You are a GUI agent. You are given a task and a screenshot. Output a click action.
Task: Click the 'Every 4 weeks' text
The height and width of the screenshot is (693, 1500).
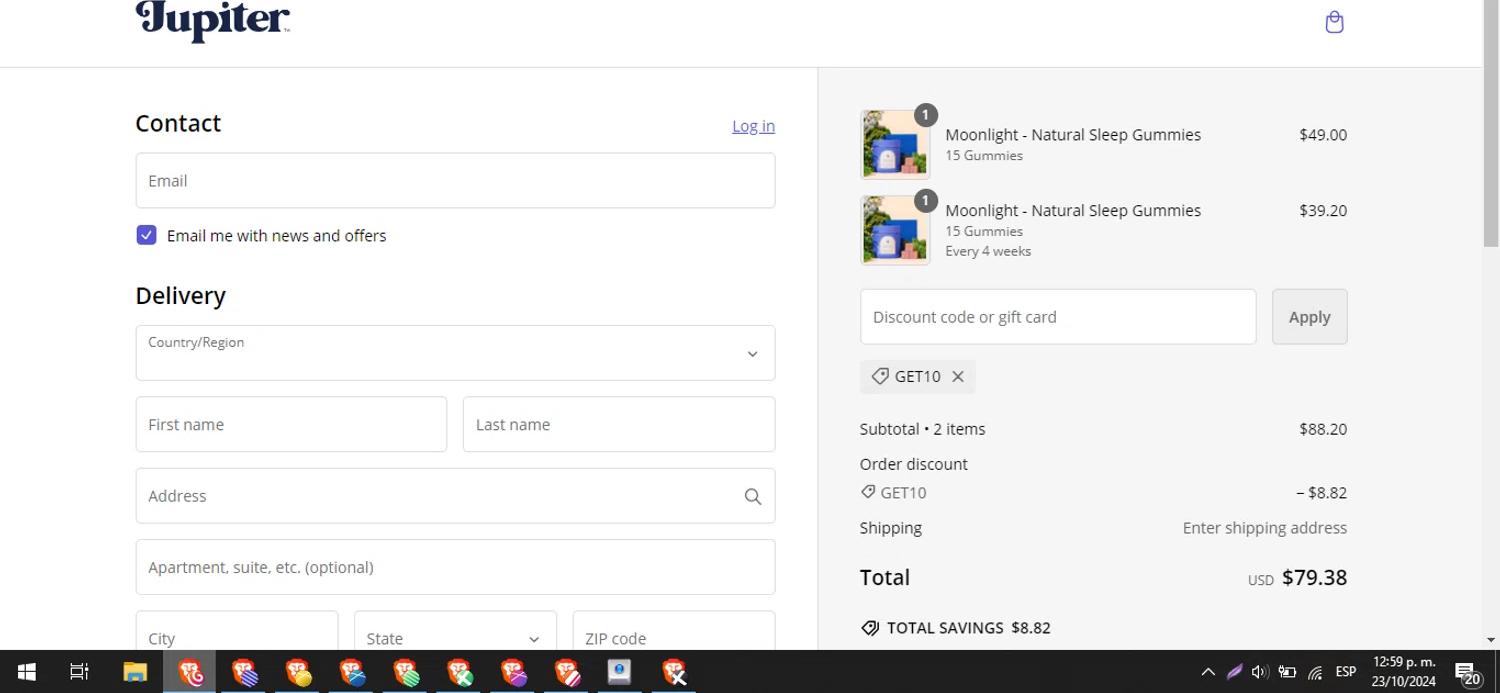pos(988,251)
